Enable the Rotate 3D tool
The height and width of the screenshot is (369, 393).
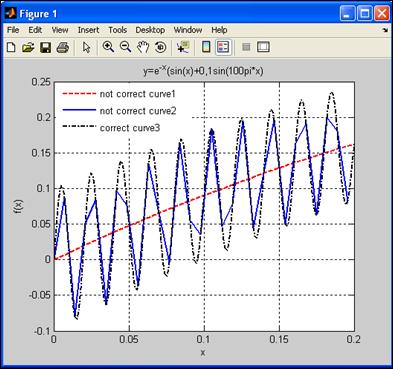pos(161,47)
